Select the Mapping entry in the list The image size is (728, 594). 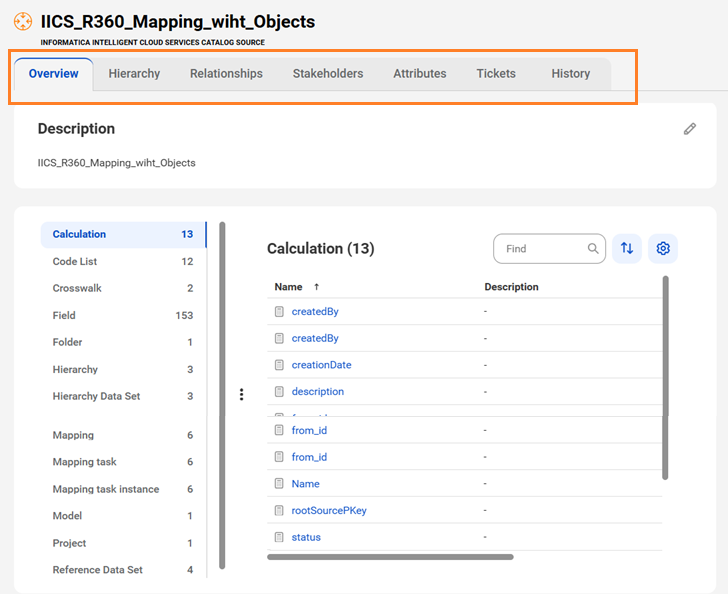(123, 435)
